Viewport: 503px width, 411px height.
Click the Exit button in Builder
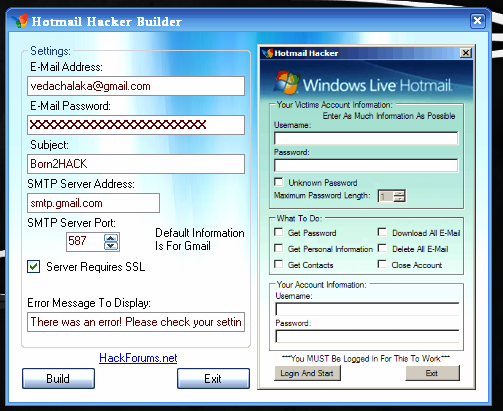coord(213,379)
